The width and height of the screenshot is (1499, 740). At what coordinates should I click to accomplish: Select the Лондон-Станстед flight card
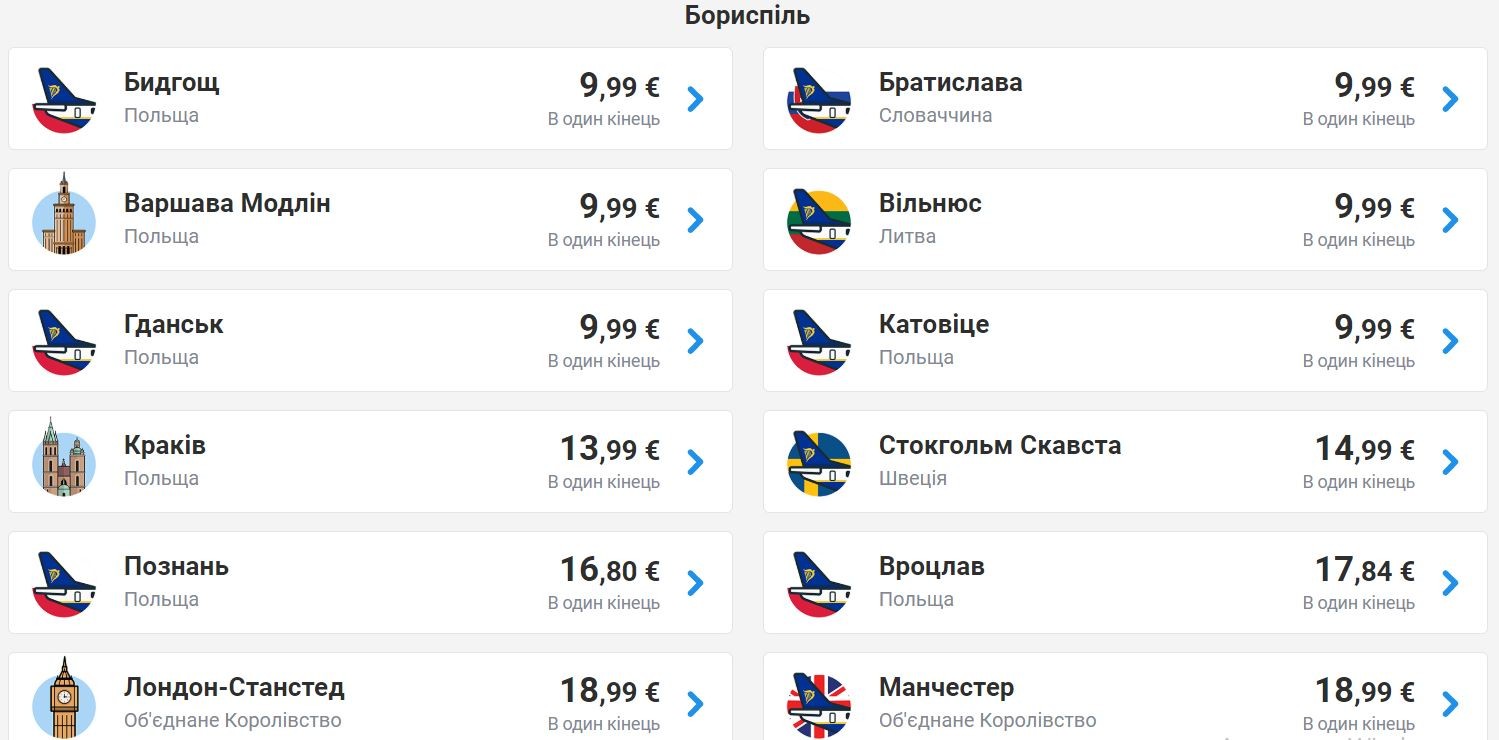(x=370, y=698)
